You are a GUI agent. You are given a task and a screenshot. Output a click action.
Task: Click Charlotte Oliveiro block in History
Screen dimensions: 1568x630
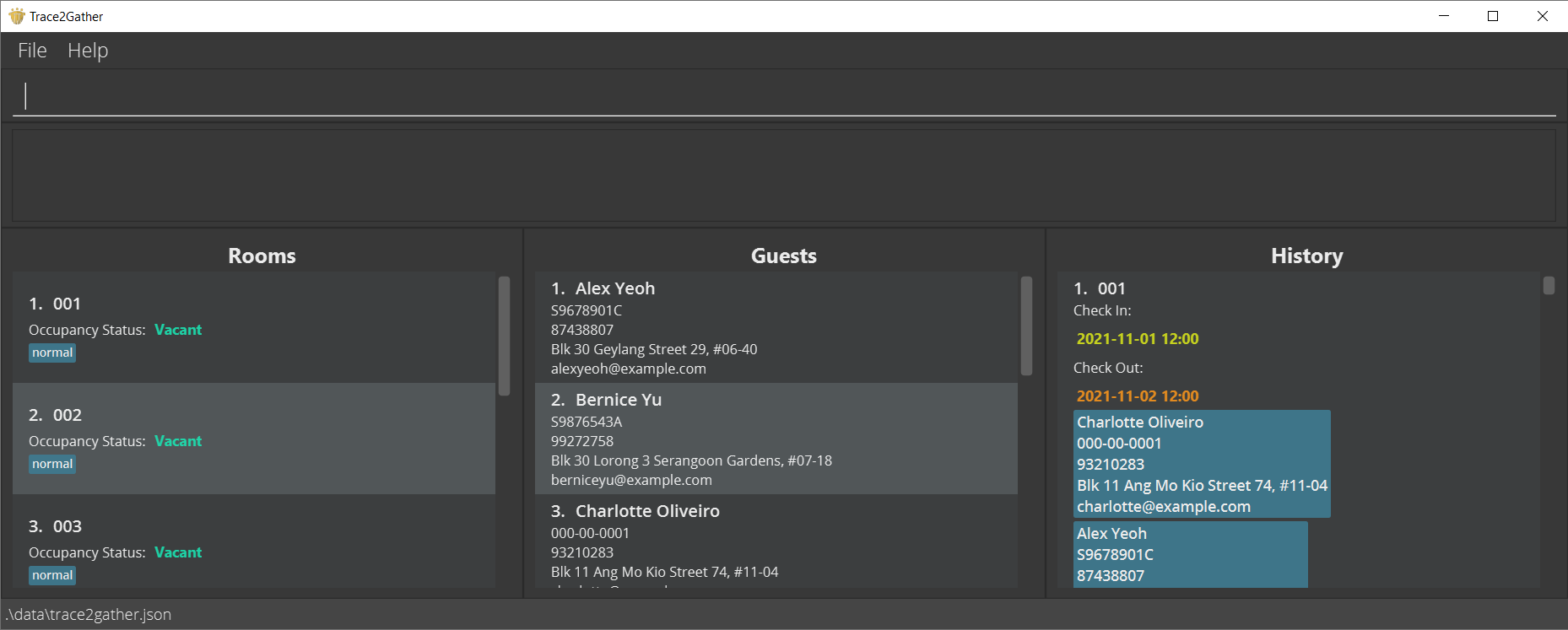click(1202, 464)
